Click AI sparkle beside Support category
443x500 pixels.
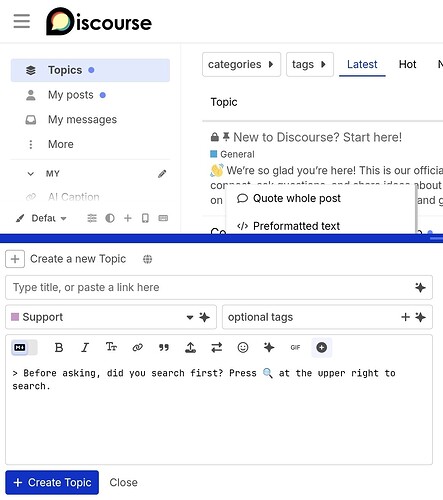204,317
